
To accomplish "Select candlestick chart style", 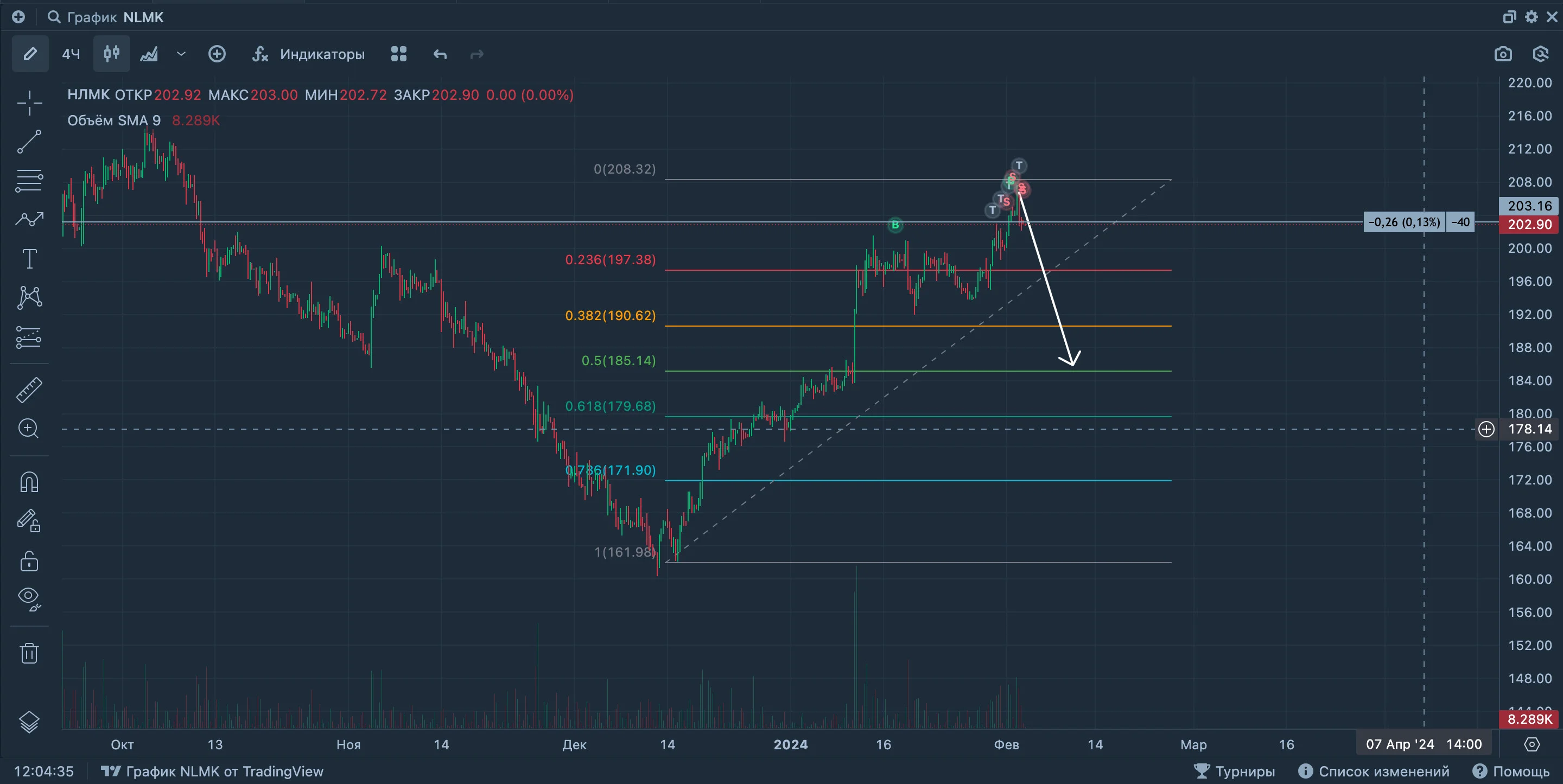I will [x=112, y=54].
